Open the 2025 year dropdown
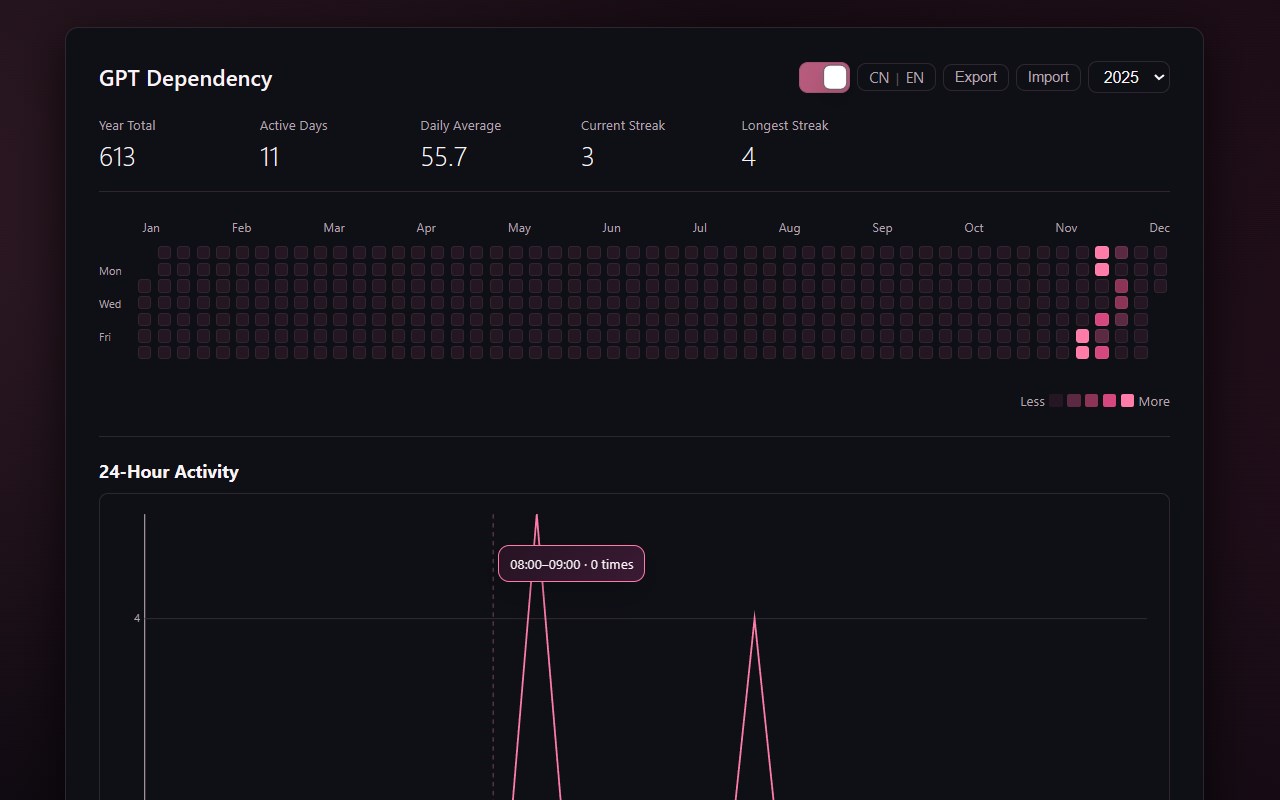The width and height of the screenshot is (1280, 800). pos(1129,77)
